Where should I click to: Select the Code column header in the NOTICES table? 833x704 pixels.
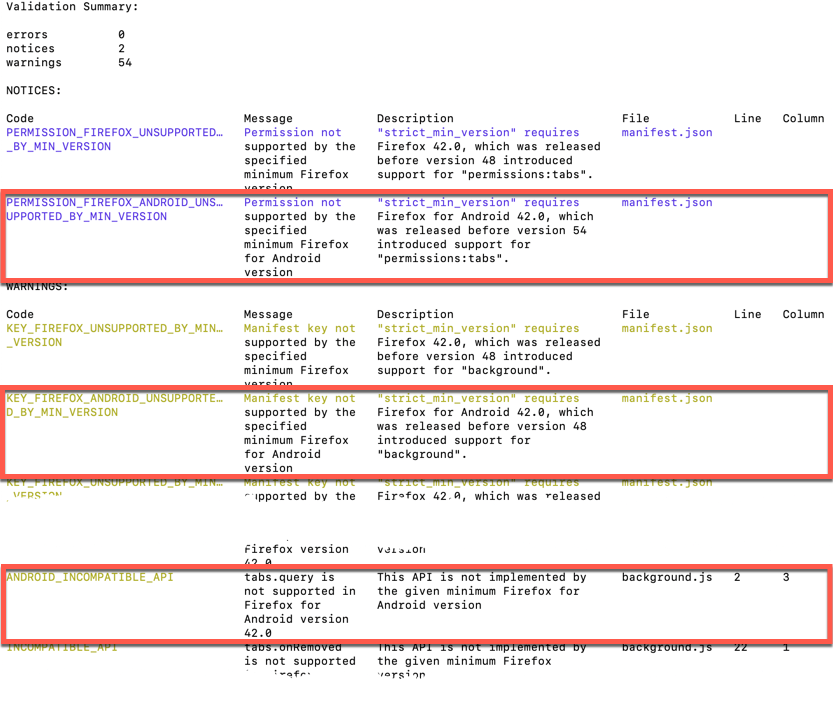click(19, 118)
